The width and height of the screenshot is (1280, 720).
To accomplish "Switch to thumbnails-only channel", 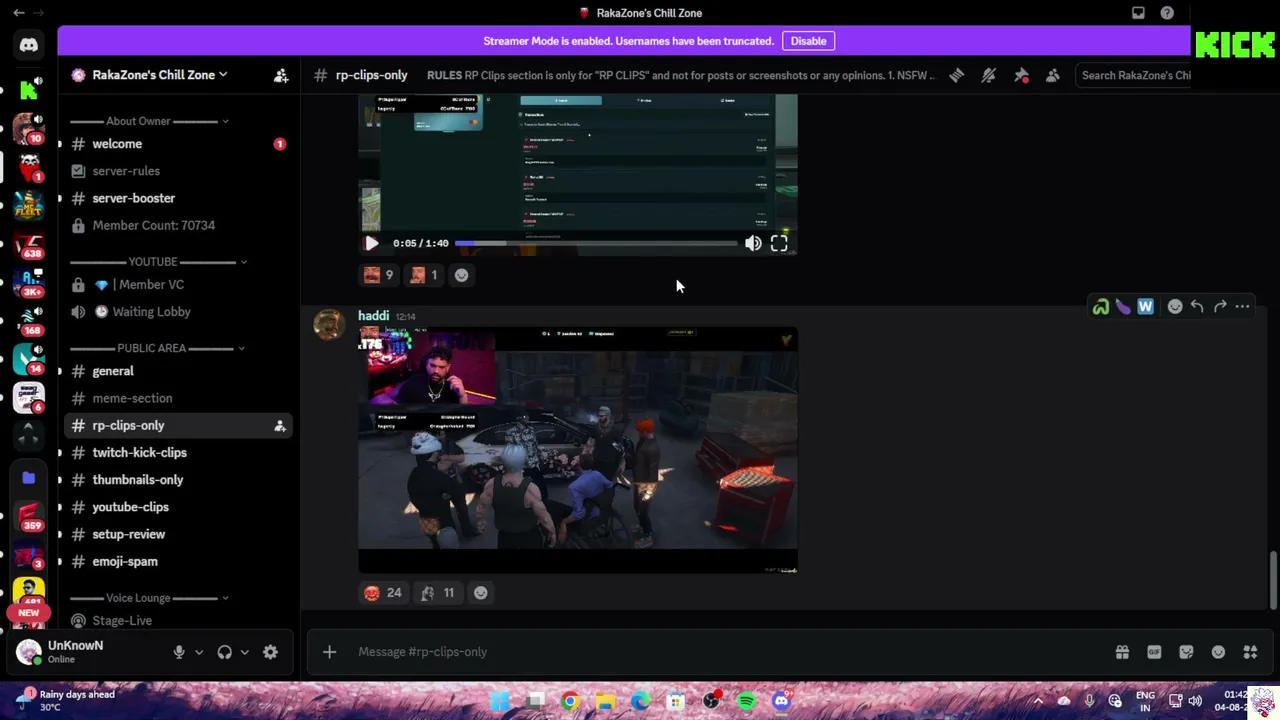I will pyautogui.click(x=178, y=480).
